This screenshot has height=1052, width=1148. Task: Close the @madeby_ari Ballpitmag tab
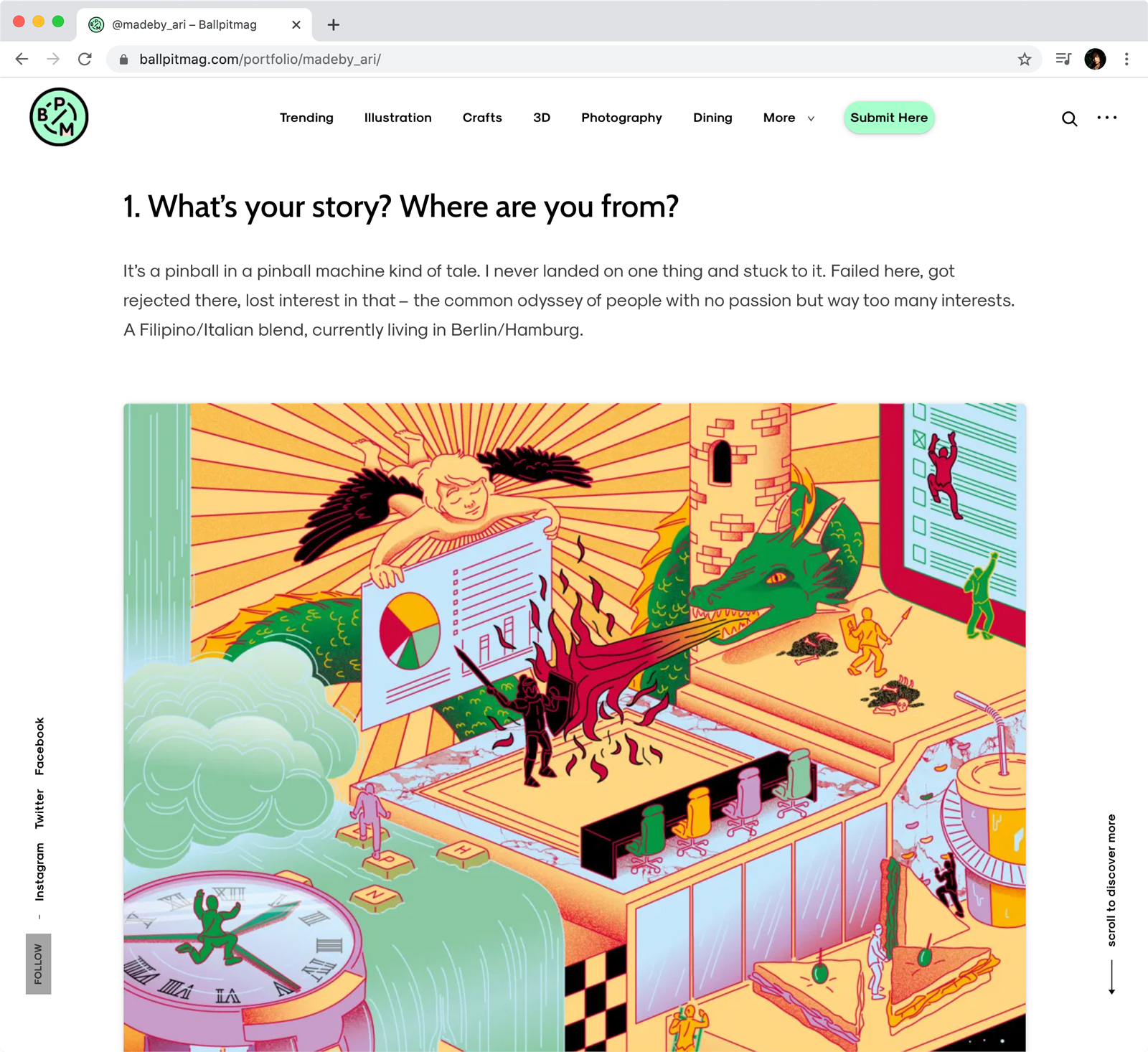click(x=296, y=24)
